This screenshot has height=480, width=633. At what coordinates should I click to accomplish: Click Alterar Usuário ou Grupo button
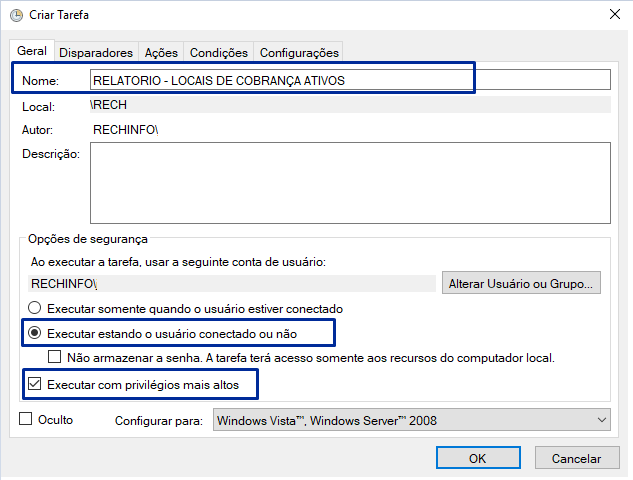521,283
